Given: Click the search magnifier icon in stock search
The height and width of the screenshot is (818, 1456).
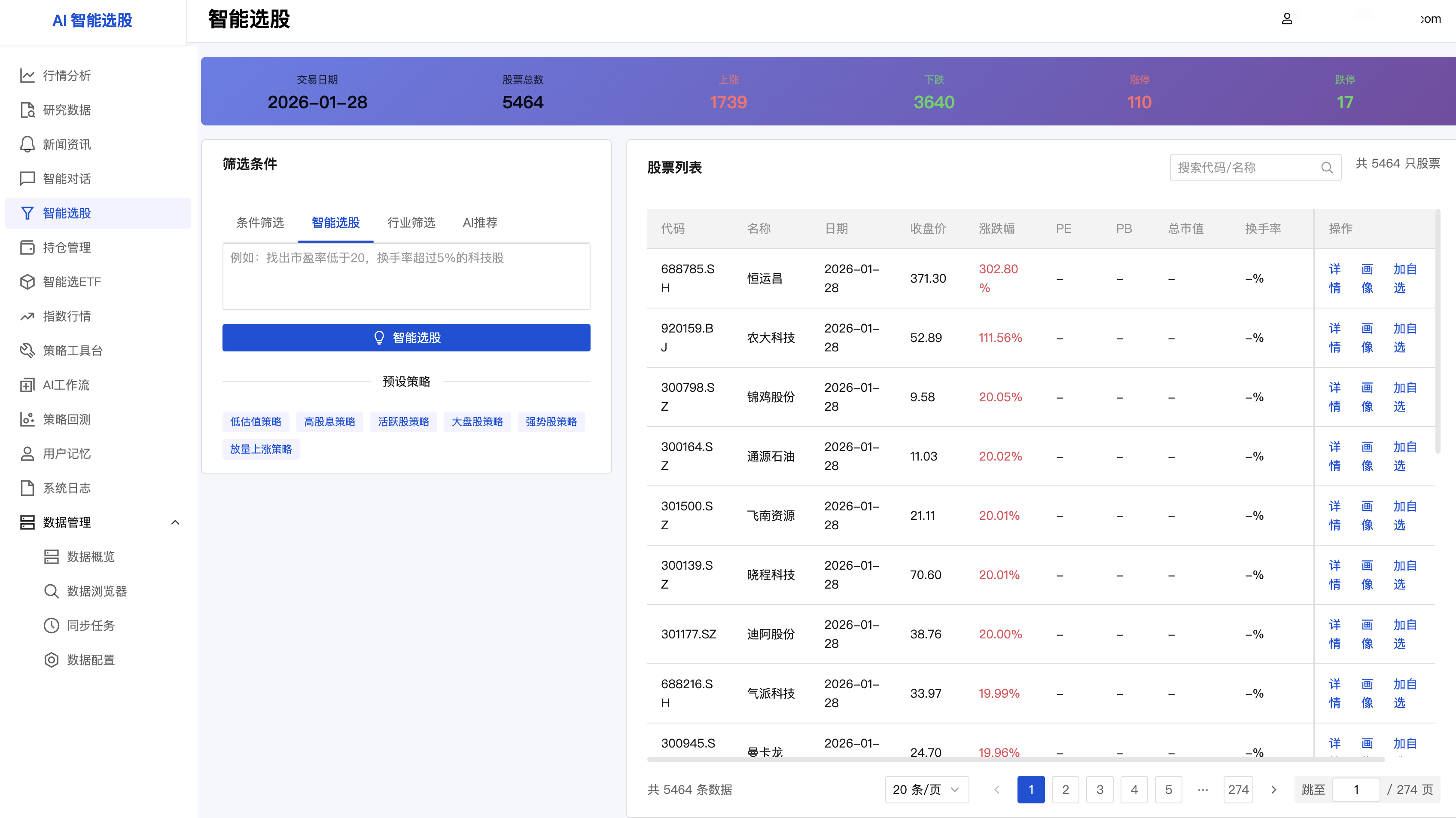Looking at the screenshot, I should [x=1327, y=168].
